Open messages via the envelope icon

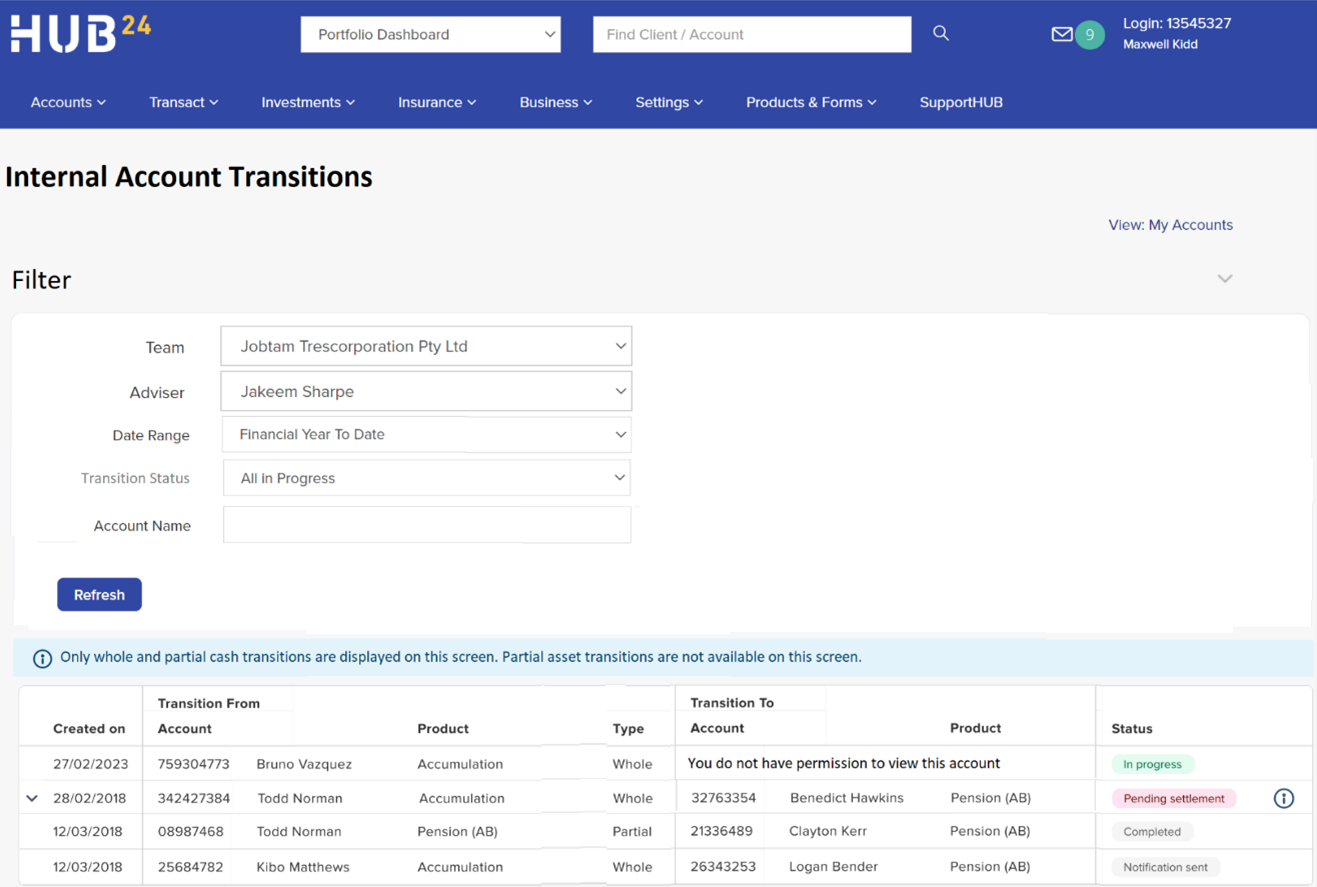tap(1062, 34)
